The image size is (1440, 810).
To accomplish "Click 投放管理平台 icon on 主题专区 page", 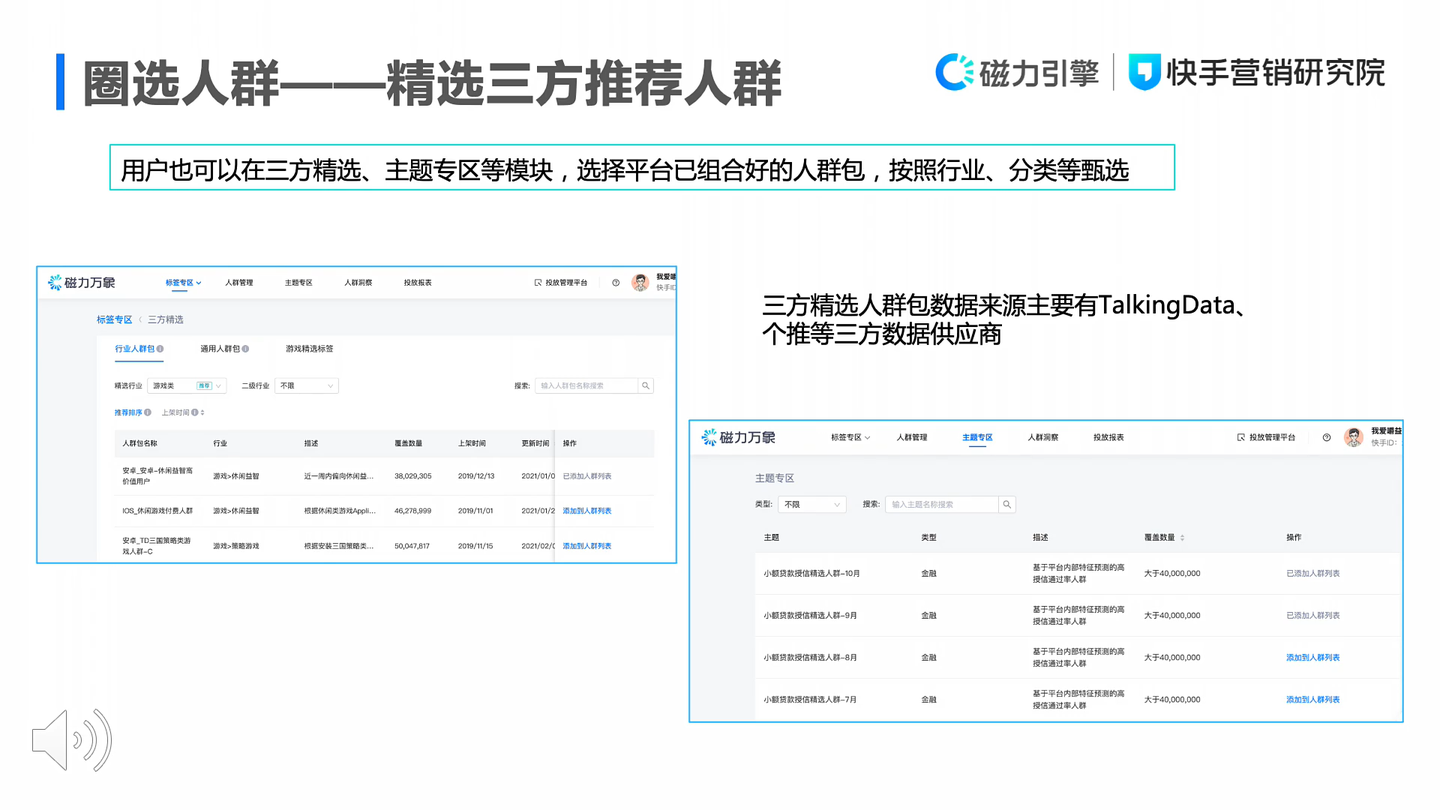I will (1241, 437).
